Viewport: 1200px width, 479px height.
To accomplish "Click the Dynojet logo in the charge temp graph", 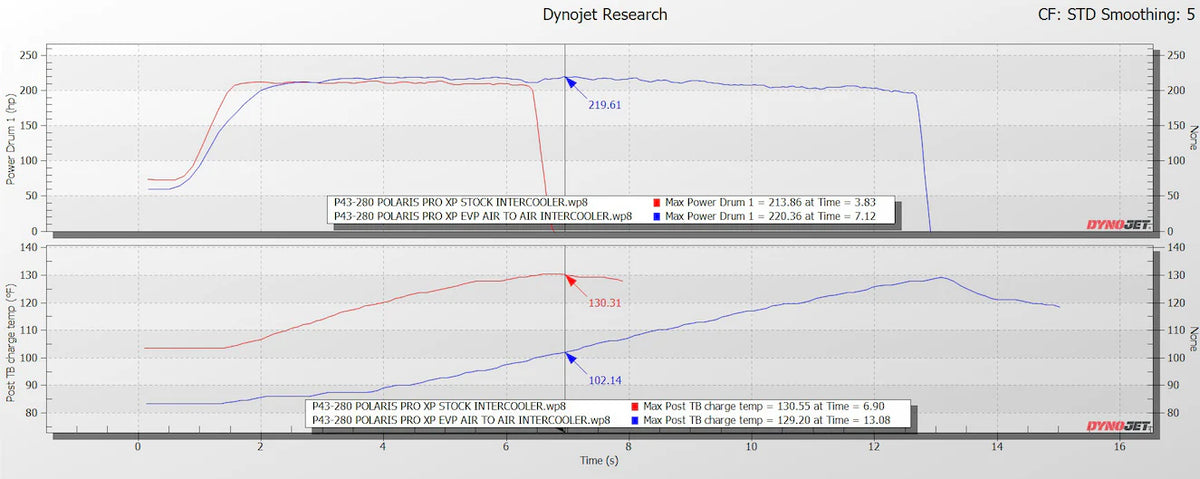I will pyautogui.click(x=1118, y=426).
